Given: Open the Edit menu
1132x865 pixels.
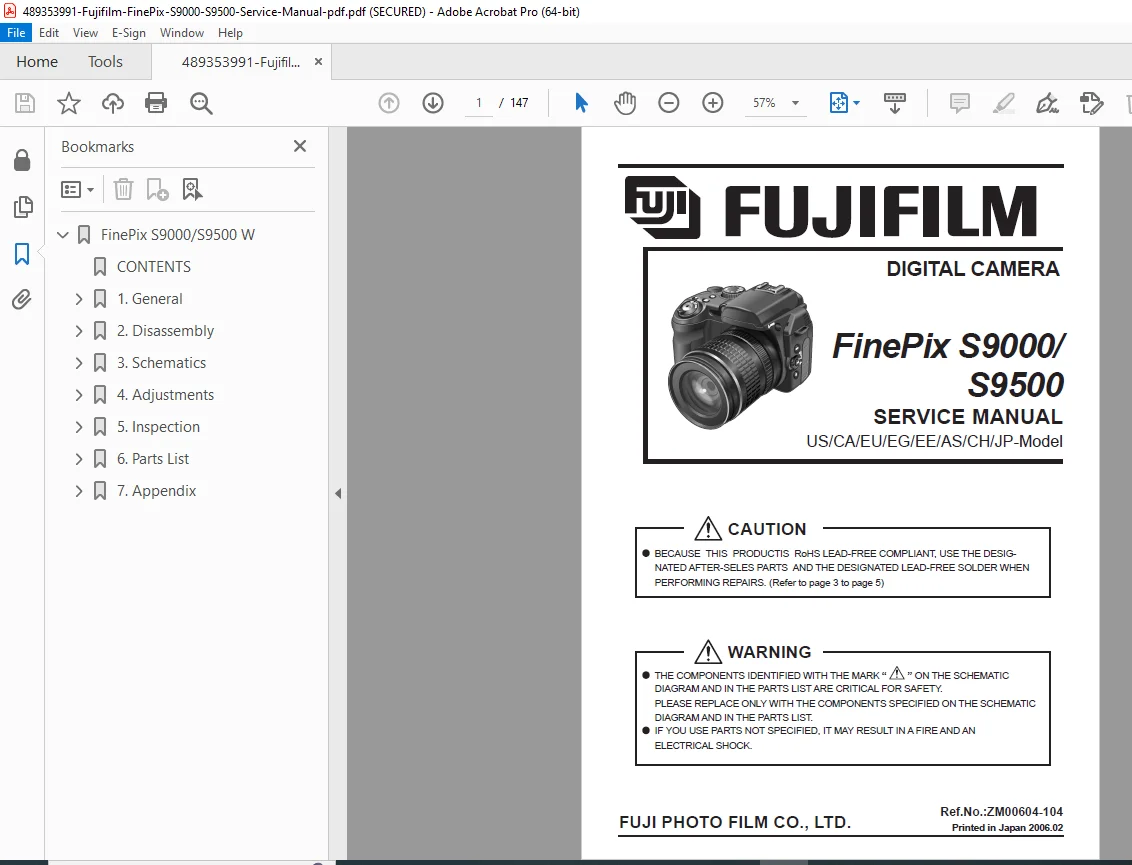Looking at the screenshot, I should click(x=49, y=32).
